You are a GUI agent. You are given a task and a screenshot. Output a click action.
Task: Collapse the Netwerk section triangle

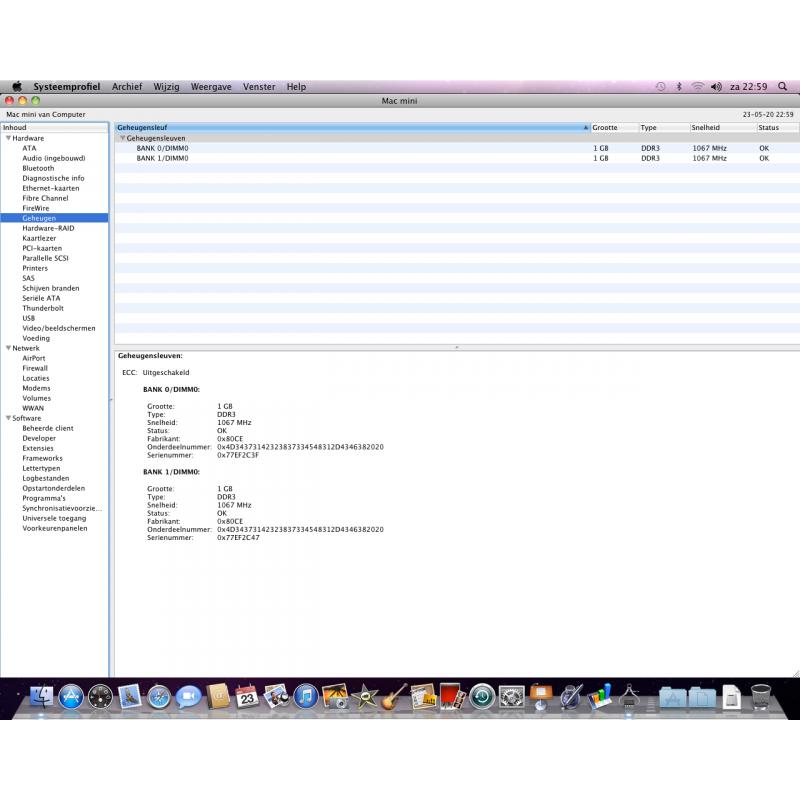coord(8,348)
